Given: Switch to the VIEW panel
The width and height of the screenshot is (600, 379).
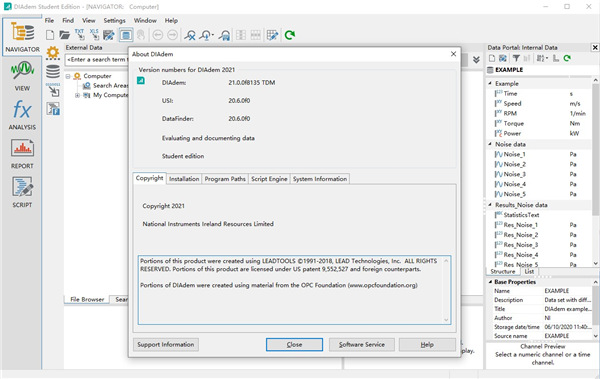Looking at the screenshot, I should pos(22,76).
